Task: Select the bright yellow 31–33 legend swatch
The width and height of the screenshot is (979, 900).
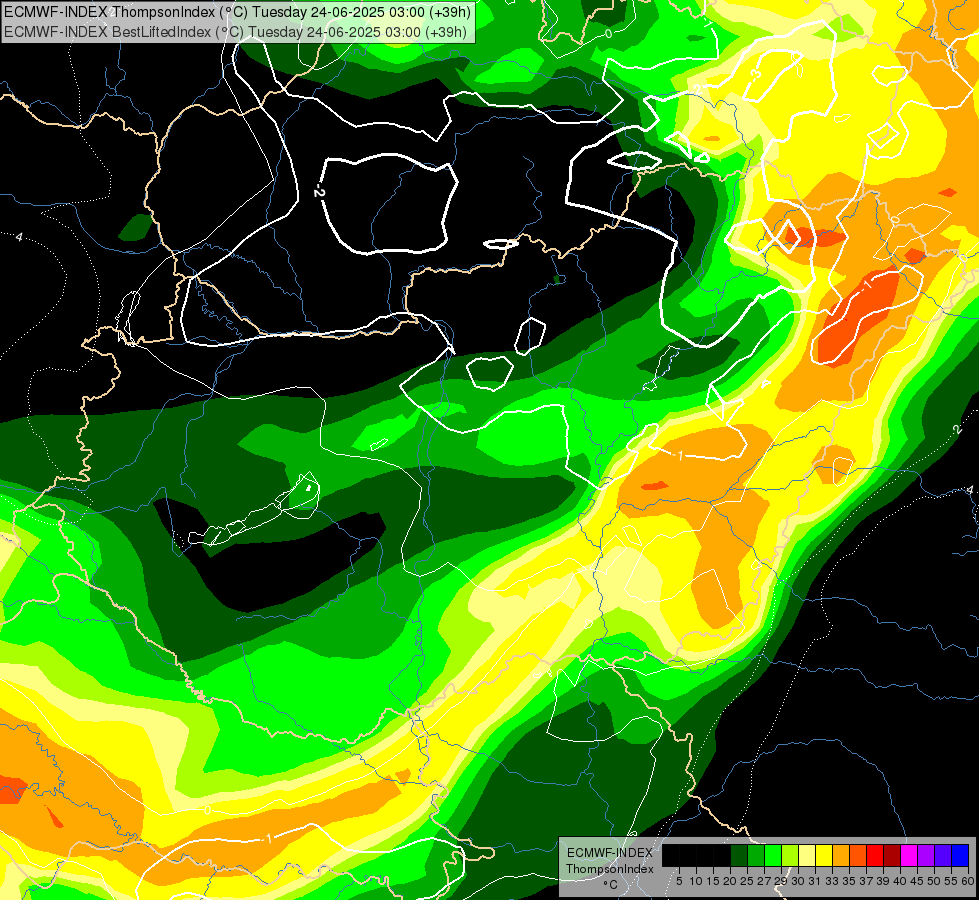Action: [824, 855]
